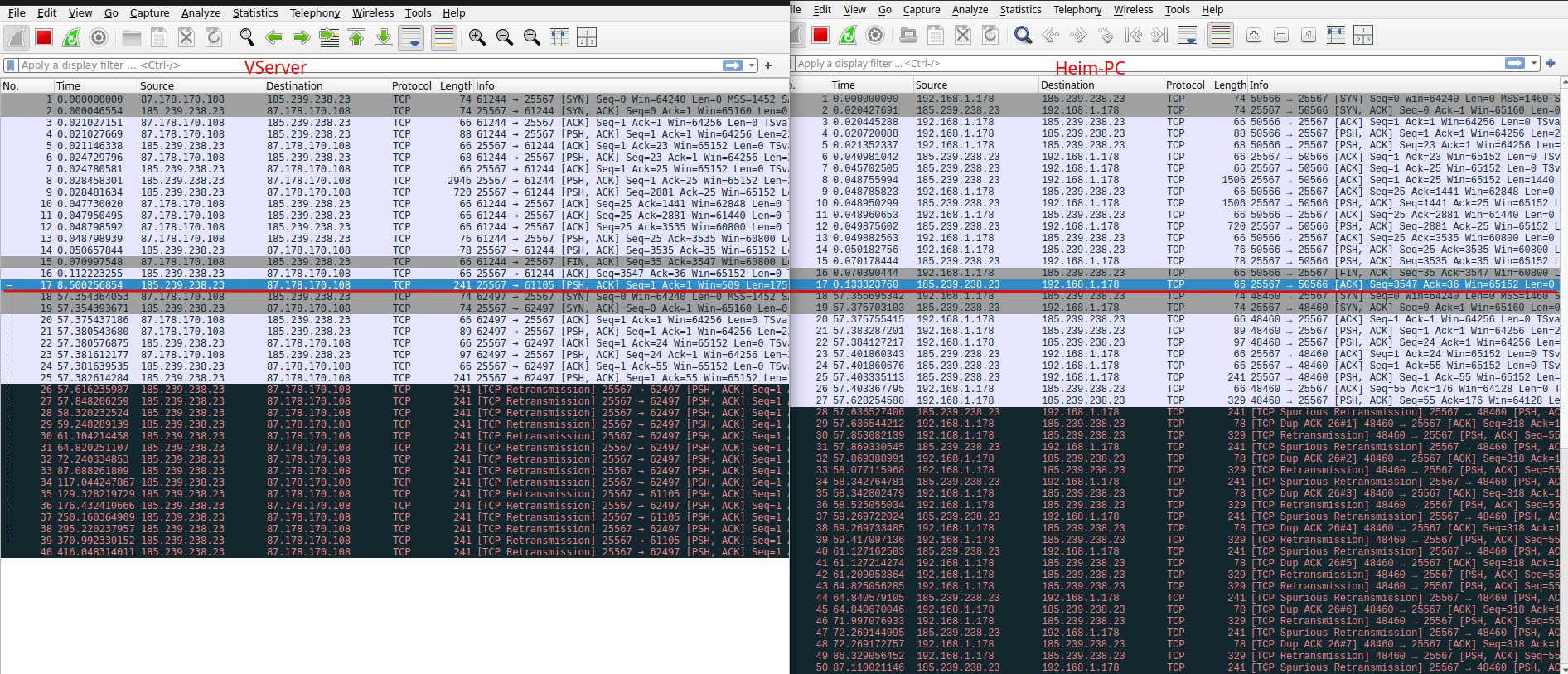The height and width of the screenshot is (674, 1568).
Task: Click the display filter field in Heim-PC window
Action: (x=1144, y=64)
